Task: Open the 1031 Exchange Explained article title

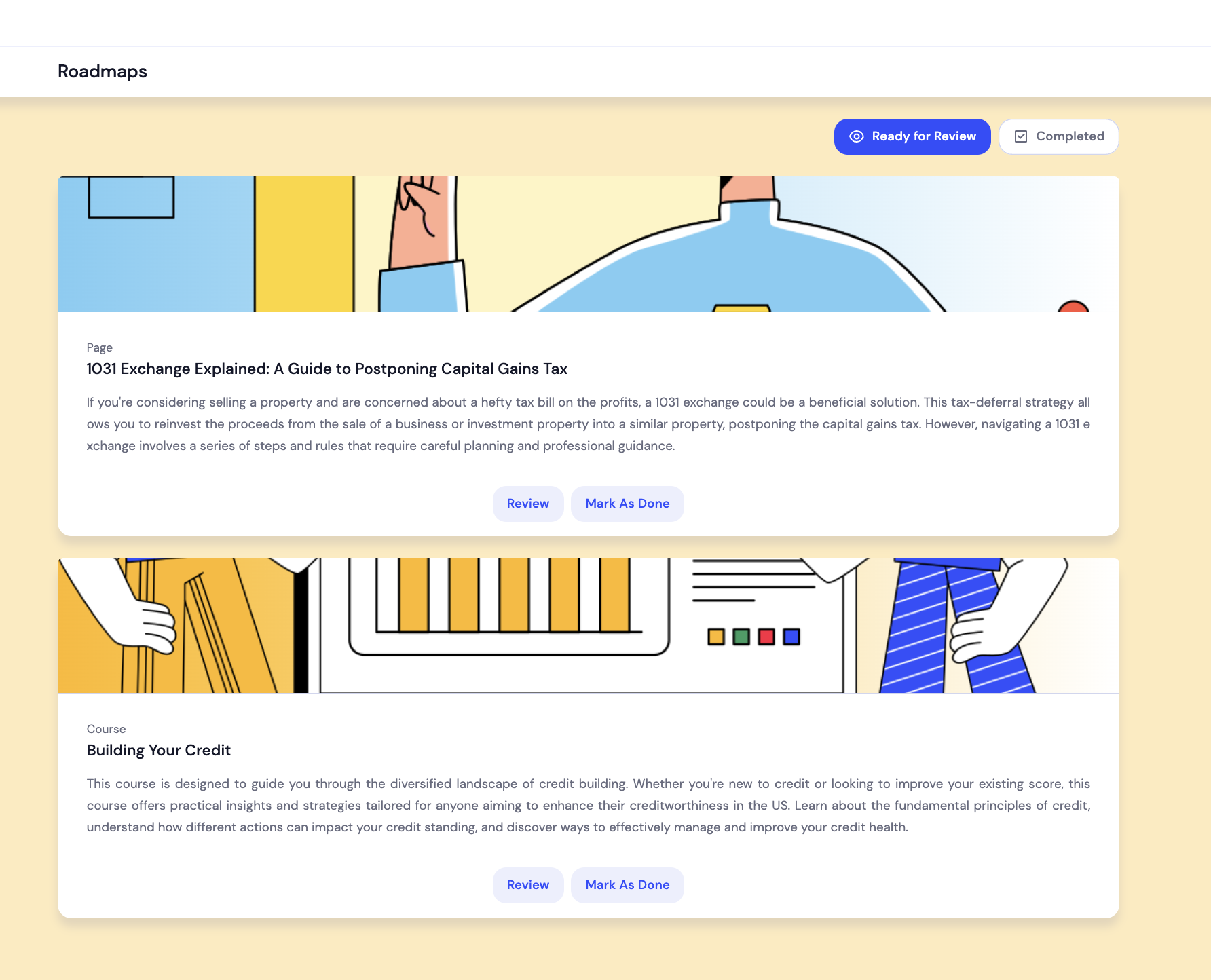Action: click(327, 369)
